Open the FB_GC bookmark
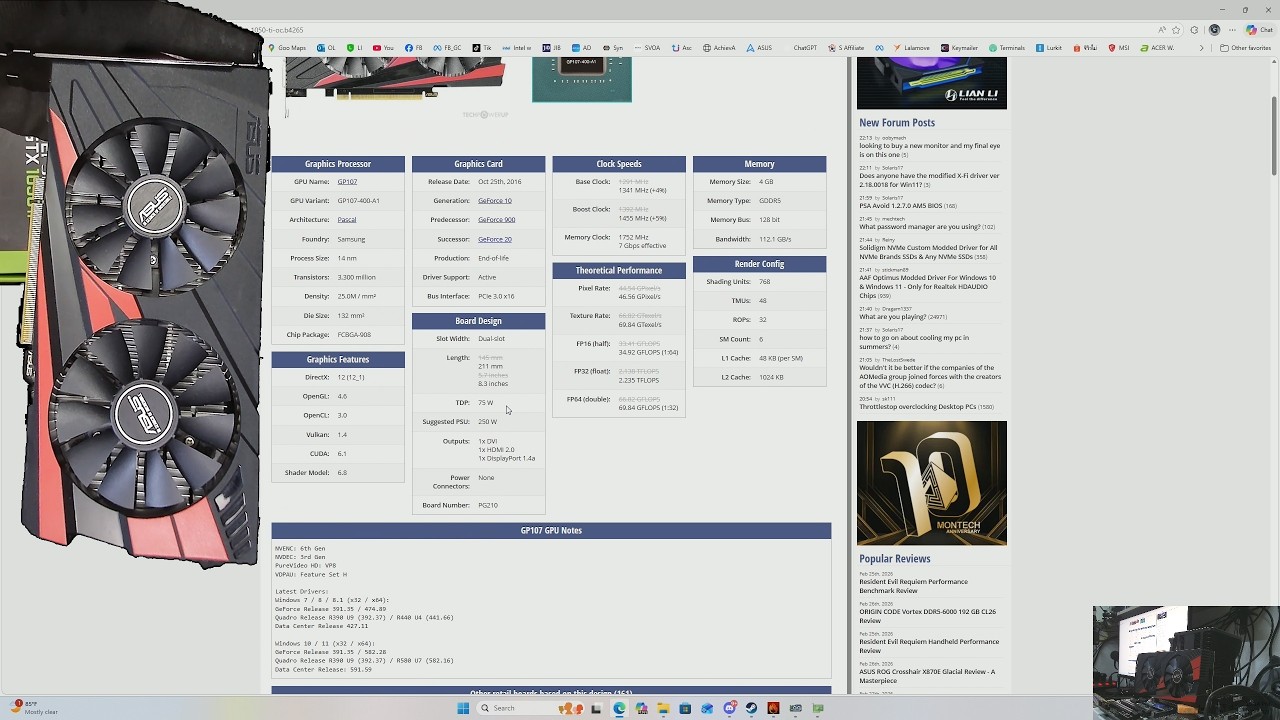The image size is (1280, 720). click(447, 48)
